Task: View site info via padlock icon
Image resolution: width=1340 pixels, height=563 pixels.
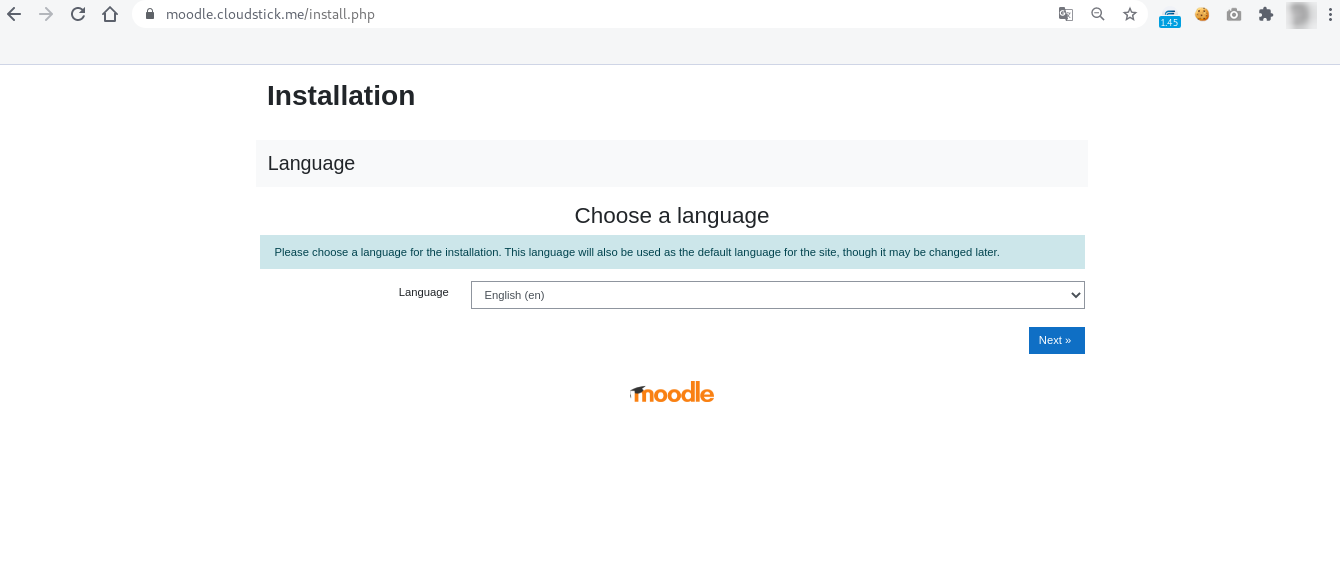Action: tap(150, 15)
